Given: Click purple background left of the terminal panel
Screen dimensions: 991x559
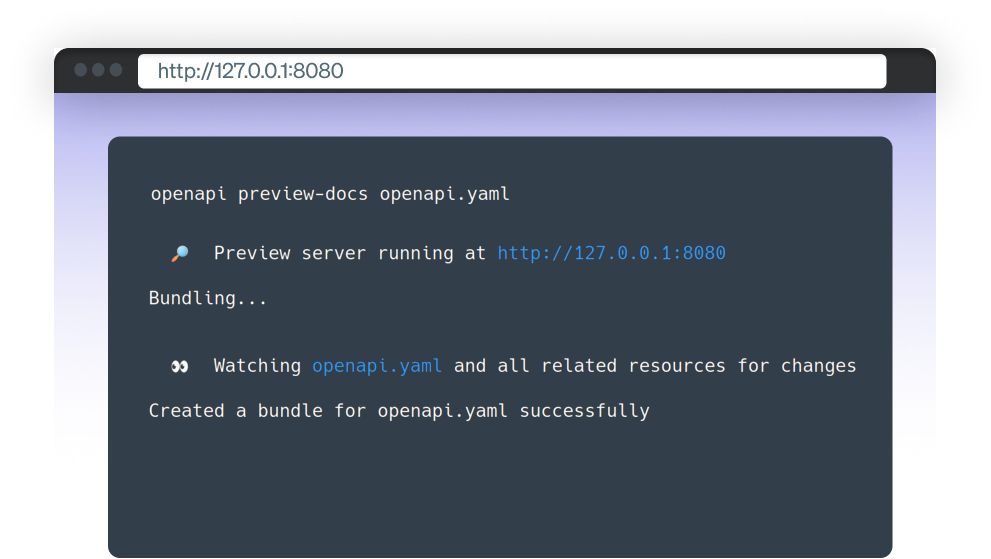Looking at the screenshot, I should [x=80, y=300].
